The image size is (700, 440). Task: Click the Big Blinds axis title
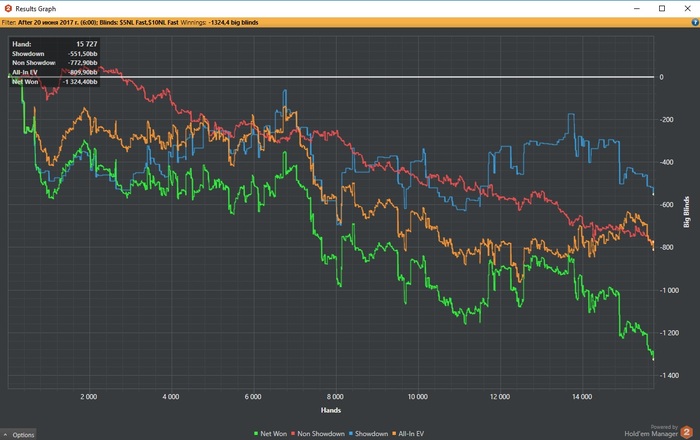point(687,212)
